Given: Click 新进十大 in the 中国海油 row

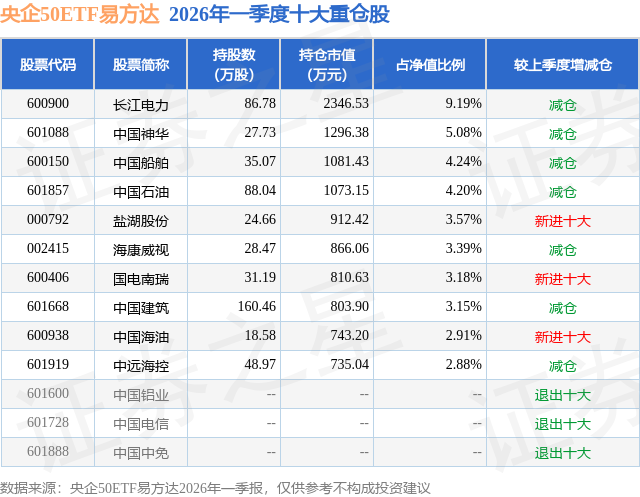Looking at the screenshot, I should click(x=563, y=337).
